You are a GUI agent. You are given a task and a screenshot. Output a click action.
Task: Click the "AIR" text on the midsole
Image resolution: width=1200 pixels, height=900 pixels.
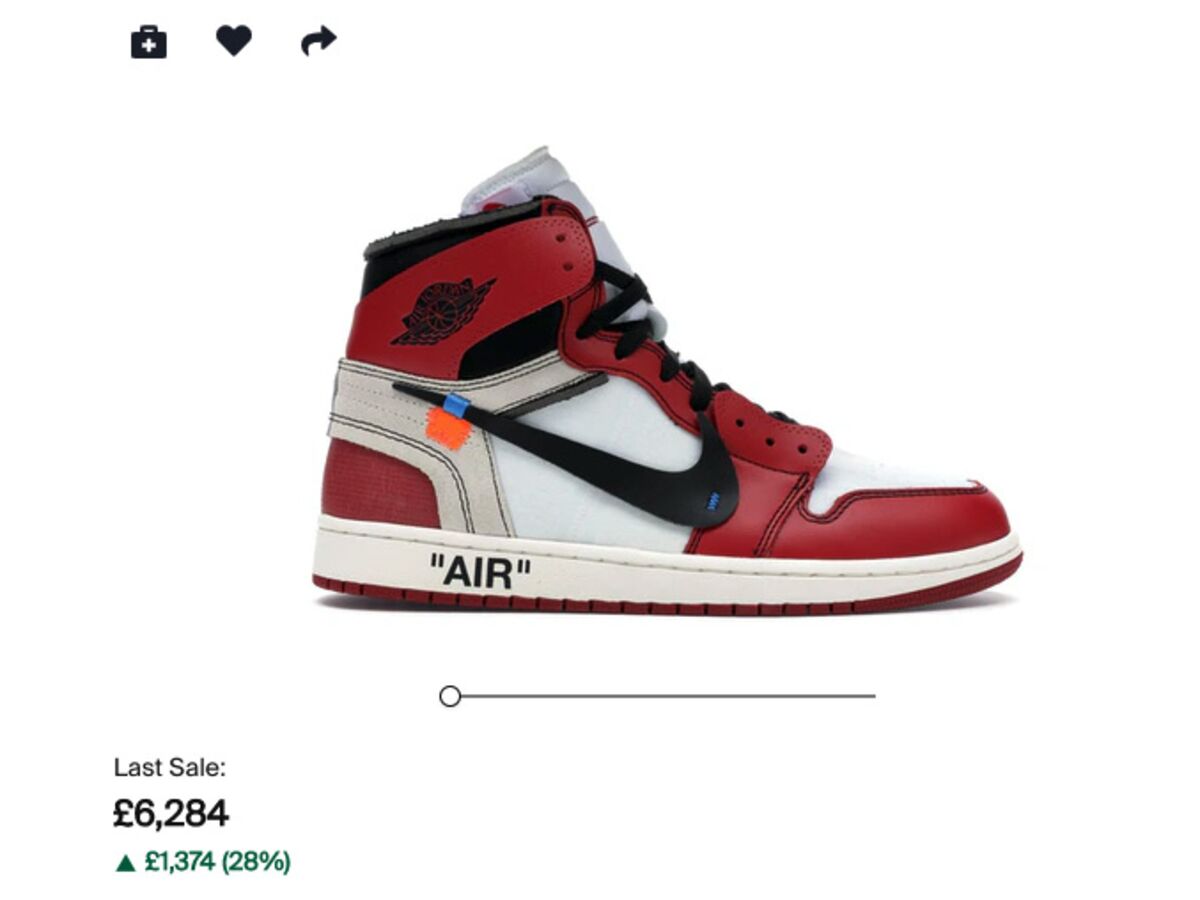click(480, 572)
